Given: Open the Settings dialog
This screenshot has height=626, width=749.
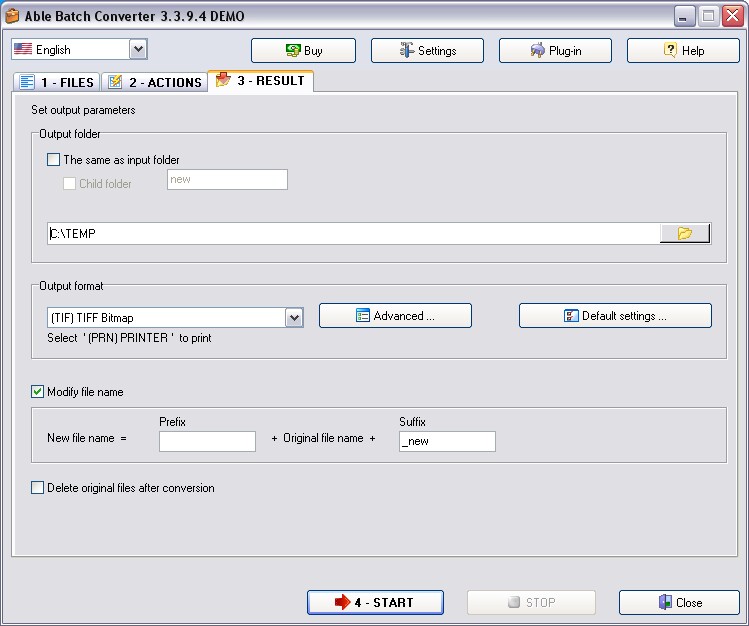Looking at the screenshot, I should [427, 51].
